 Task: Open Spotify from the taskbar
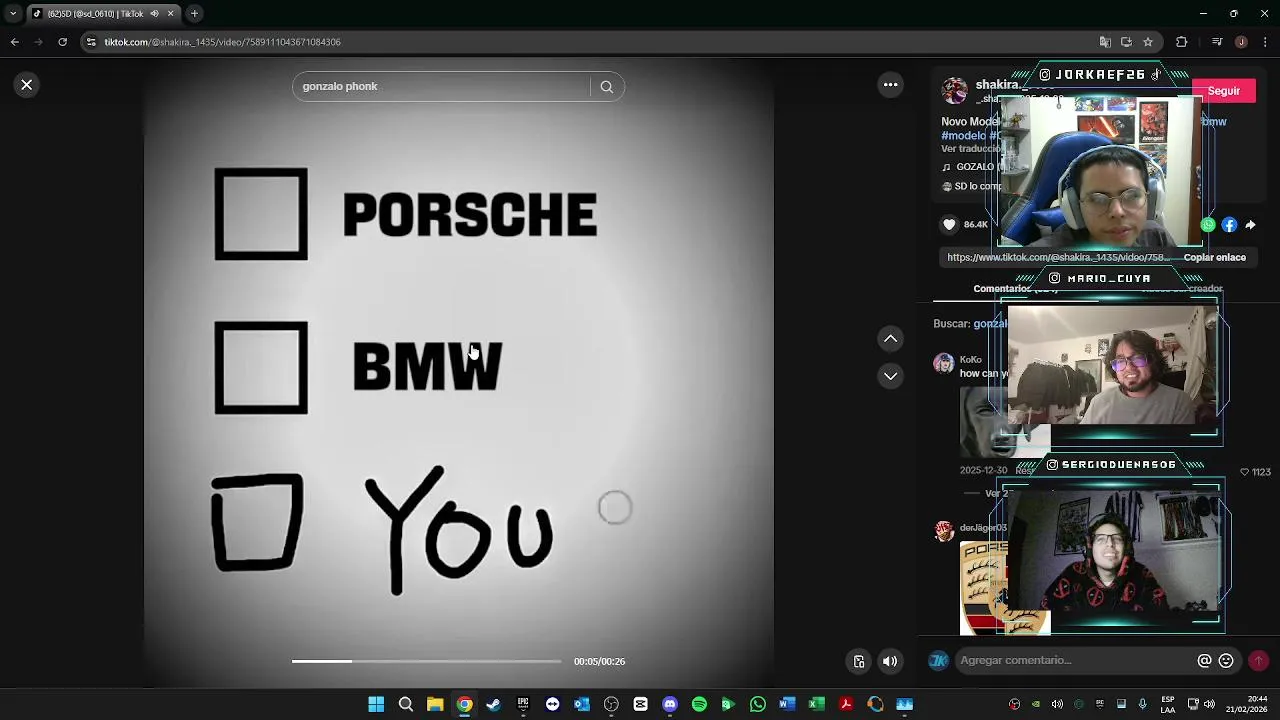coord(699,704)
